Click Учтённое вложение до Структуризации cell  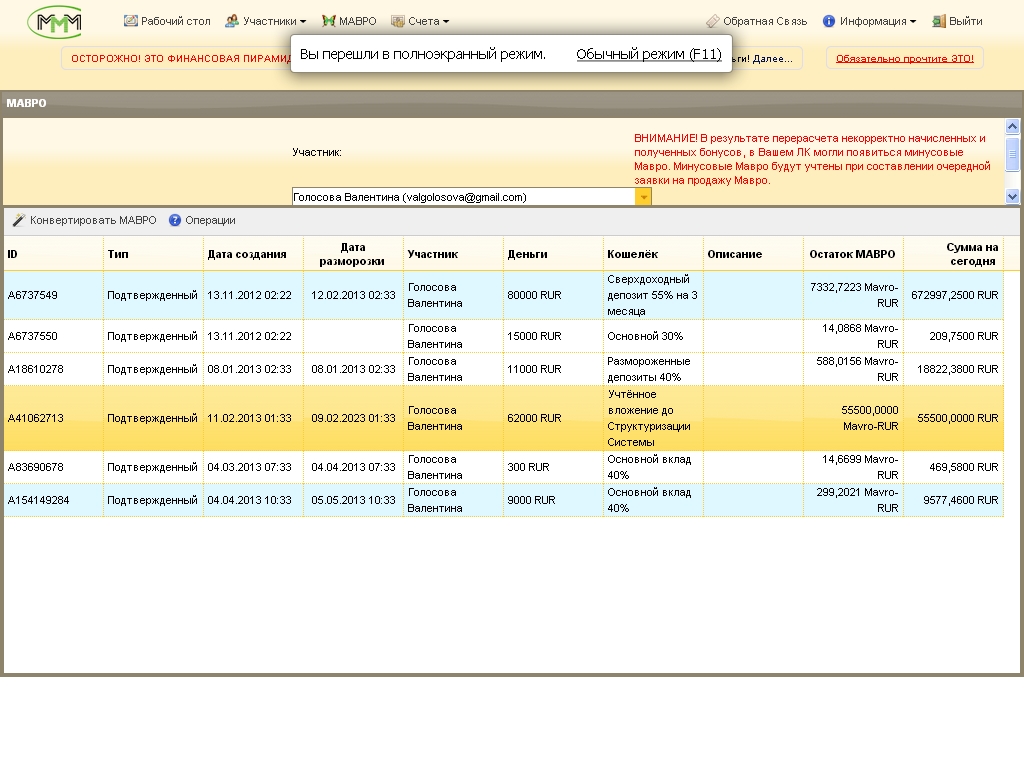point(653,418)
